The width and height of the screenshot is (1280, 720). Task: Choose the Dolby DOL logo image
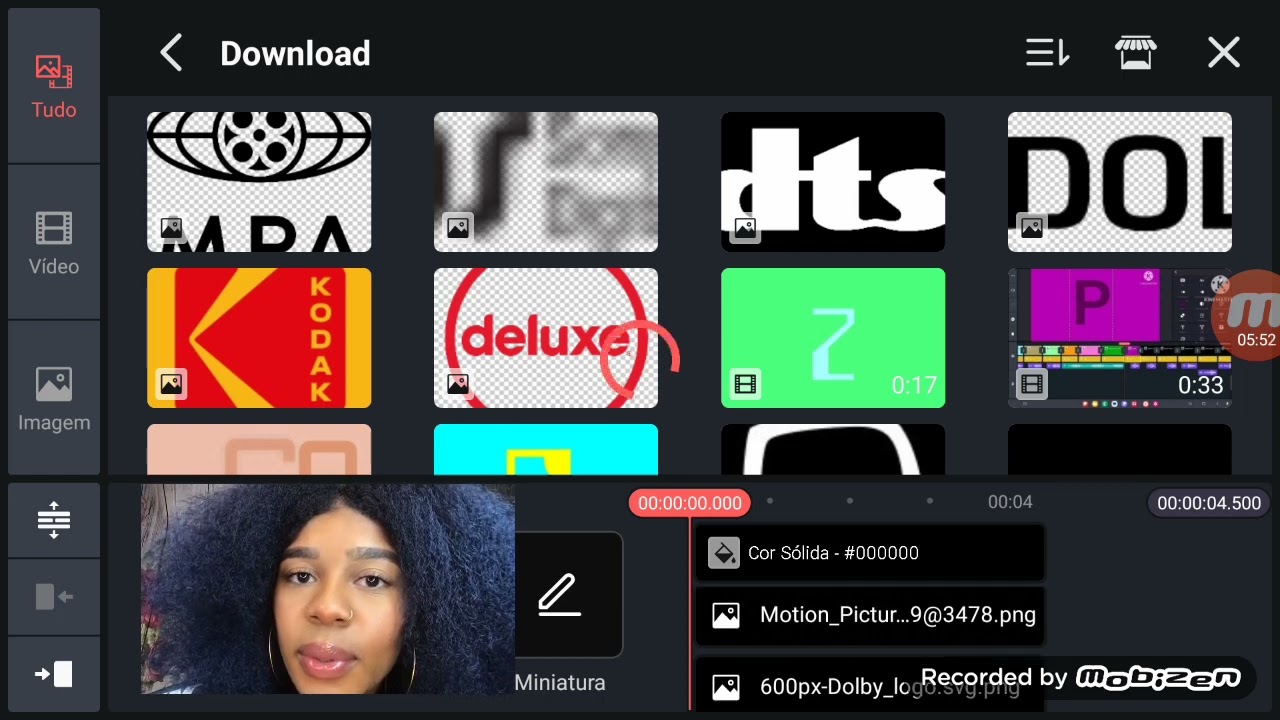pos(1120,182)
